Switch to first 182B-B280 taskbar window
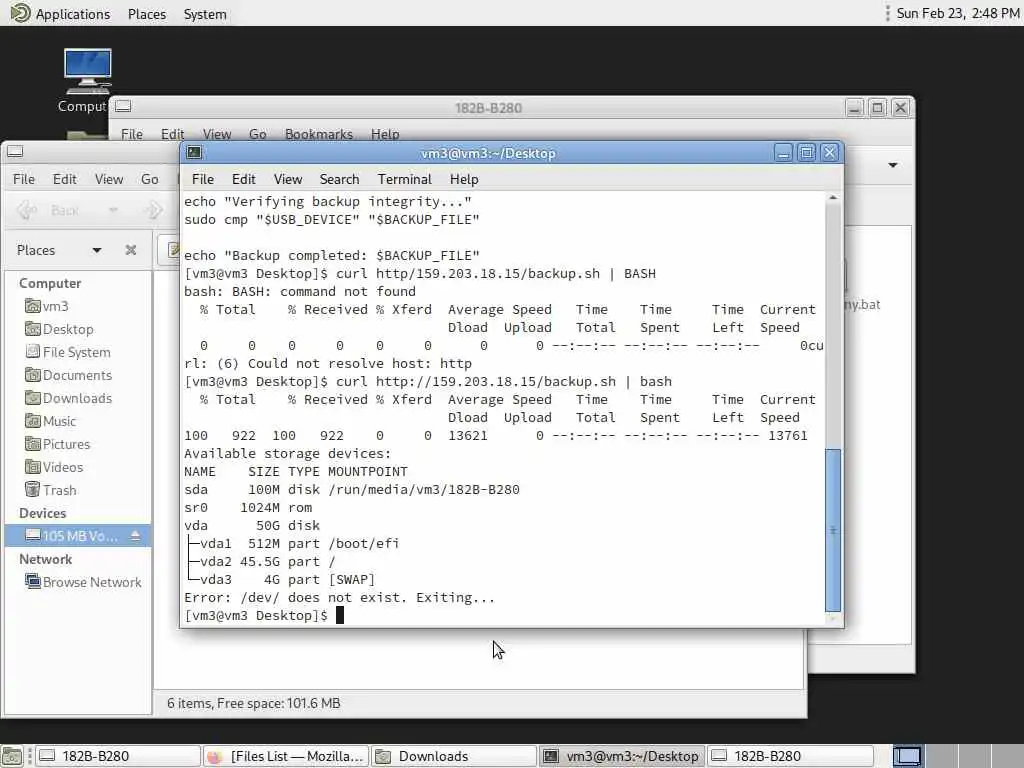This screenshot has width=1024, height=768. (x=117, y=756)
